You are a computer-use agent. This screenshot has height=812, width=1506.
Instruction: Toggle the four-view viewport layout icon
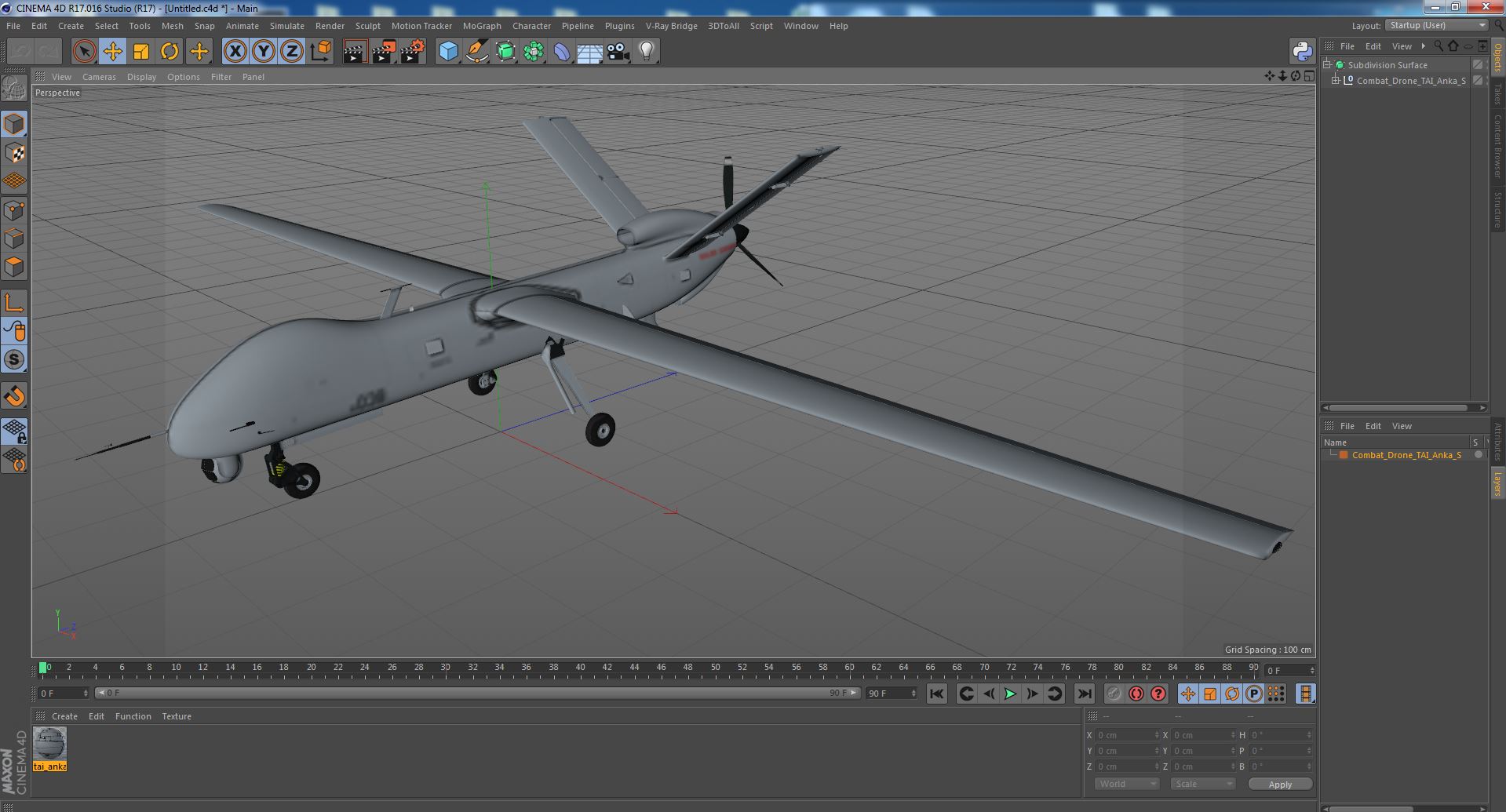1309,76
